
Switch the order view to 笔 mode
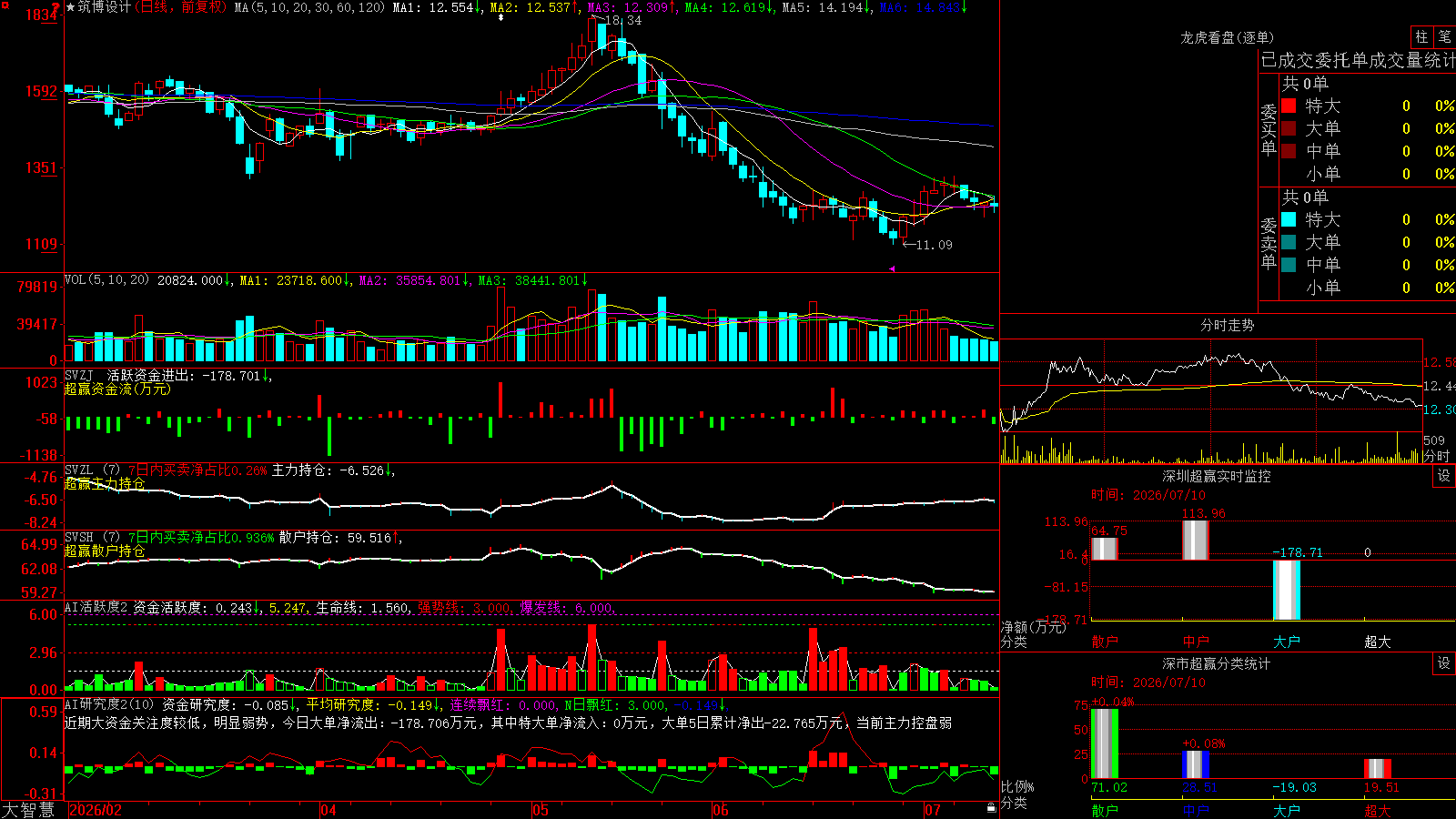point(1445,36)
